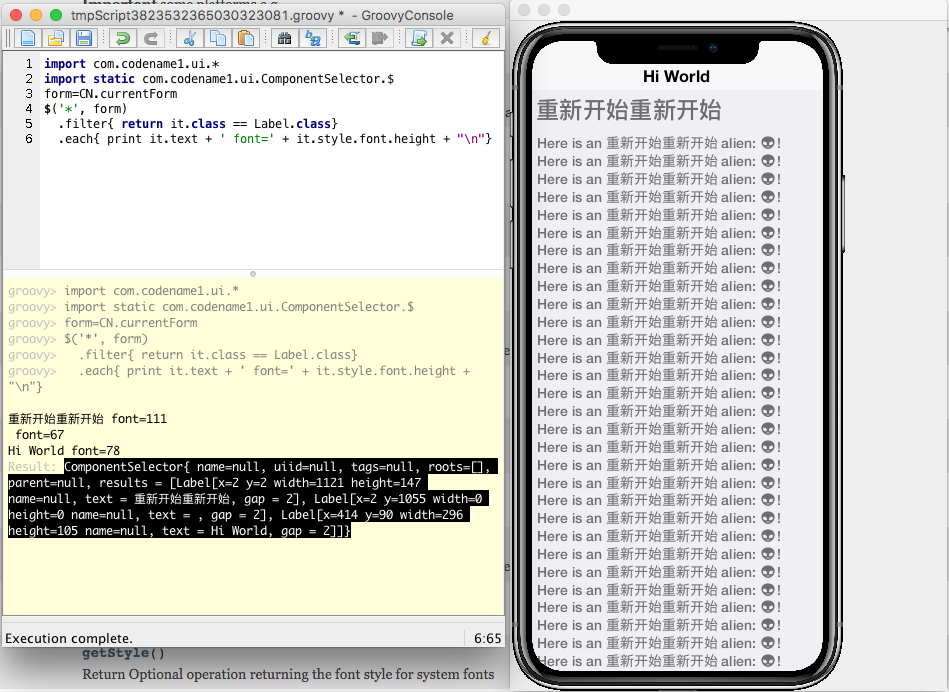Tap the Hi World title in simulator

coord(676,77)
